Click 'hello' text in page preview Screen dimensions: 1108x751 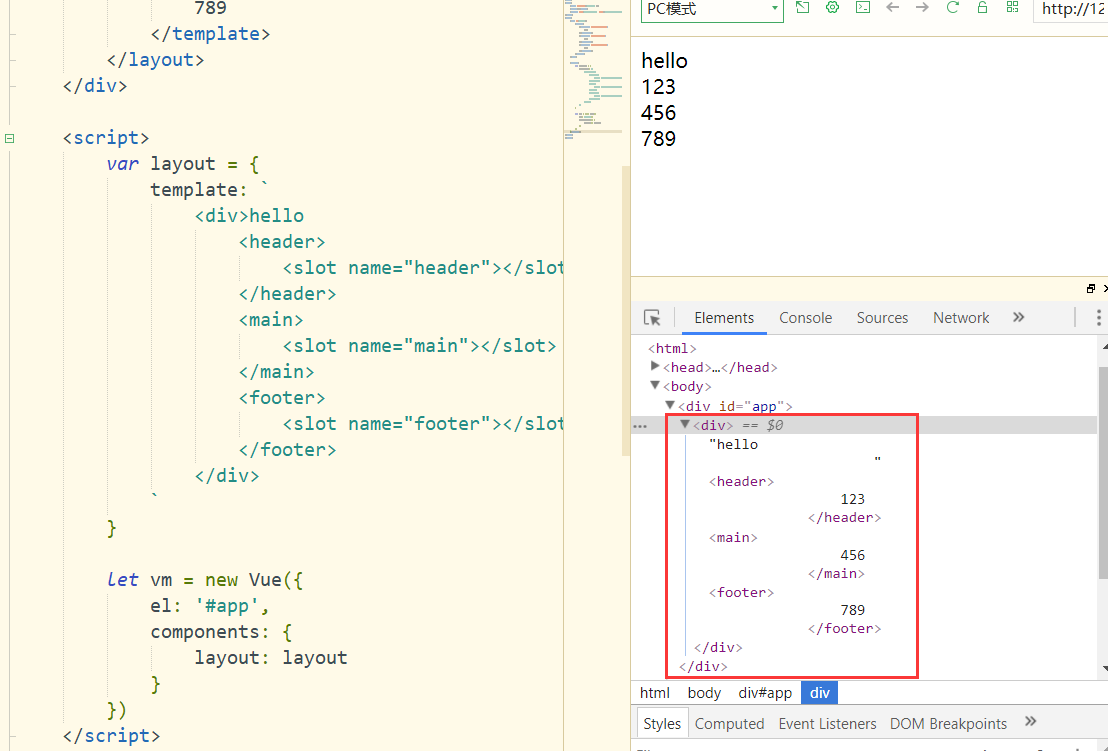click(664, 61)
